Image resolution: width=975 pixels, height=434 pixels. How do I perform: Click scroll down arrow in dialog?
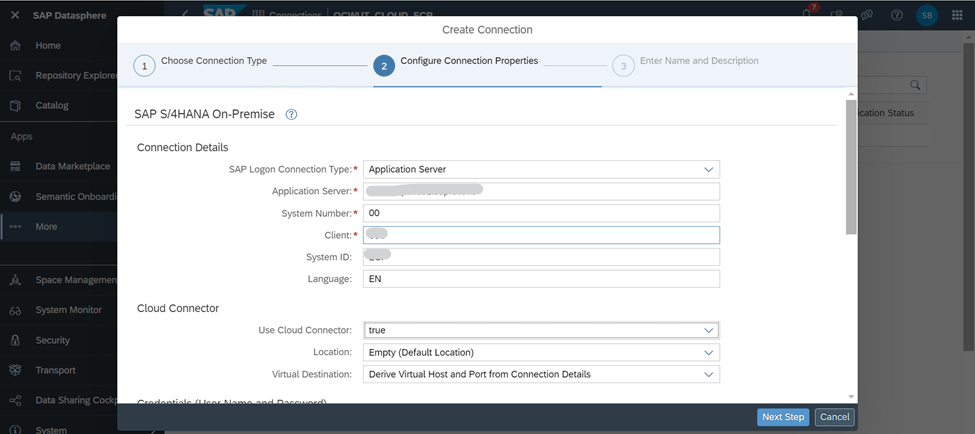[x=851, y=397]
